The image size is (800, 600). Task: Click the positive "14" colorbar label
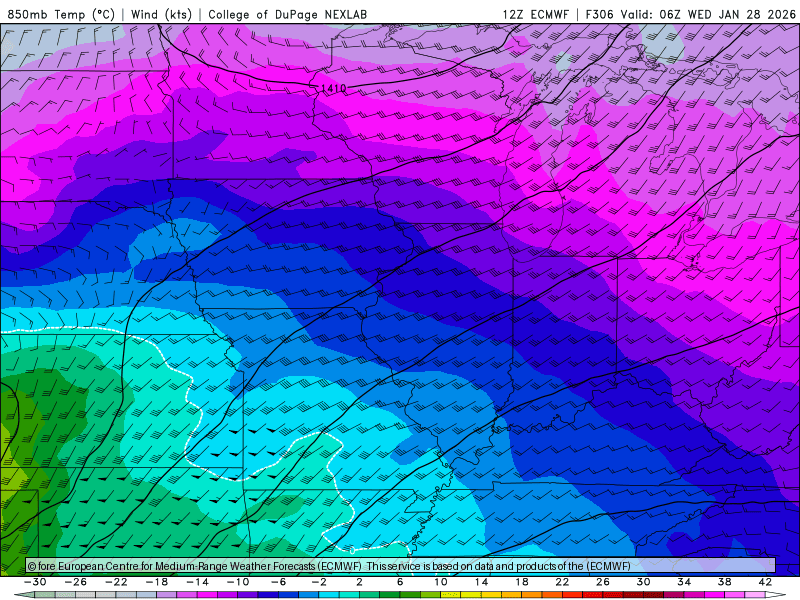[x=481, y=582]
